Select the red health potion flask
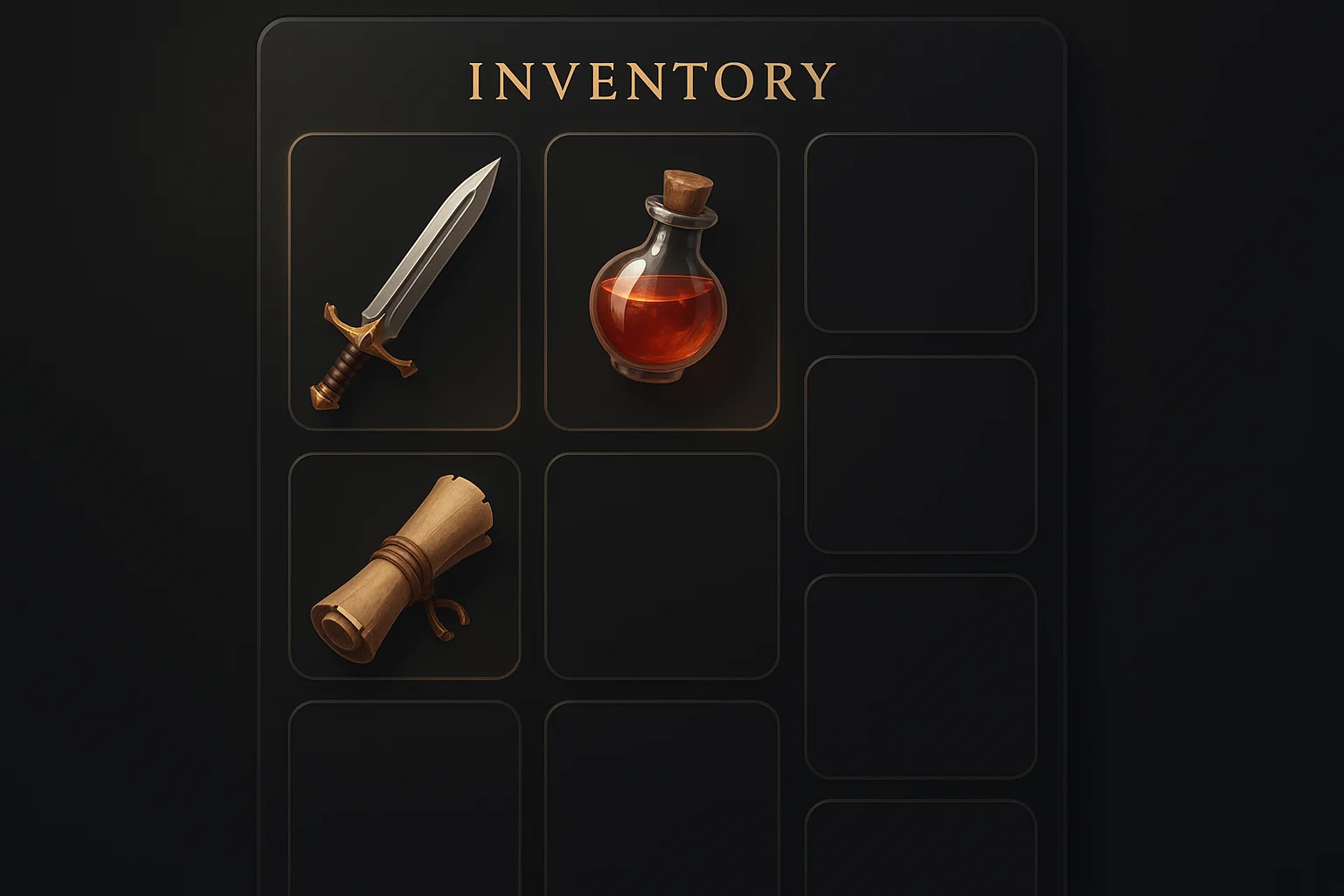The height and width of the screenshot is (896, 1344). pos(661,282)
